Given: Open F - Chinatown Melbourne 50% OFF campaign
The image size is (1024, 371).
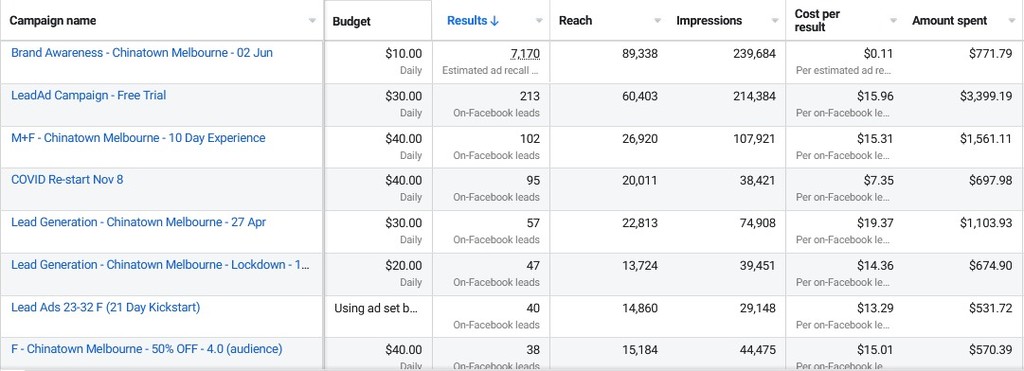Looking at the screenshot, I should pos(146,349).
